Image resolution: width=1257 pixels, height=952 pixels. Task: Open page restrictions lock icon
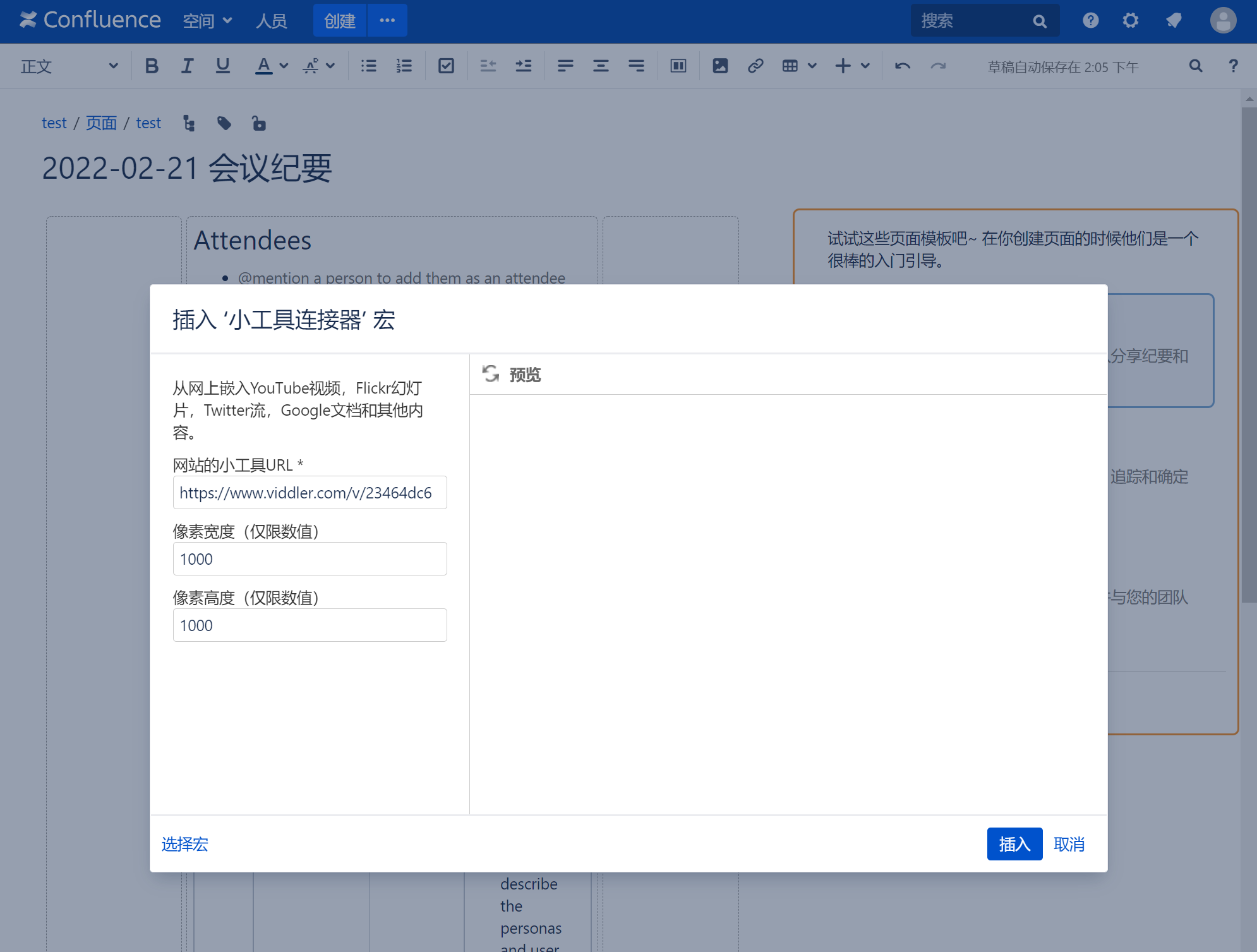pos(258,123)
